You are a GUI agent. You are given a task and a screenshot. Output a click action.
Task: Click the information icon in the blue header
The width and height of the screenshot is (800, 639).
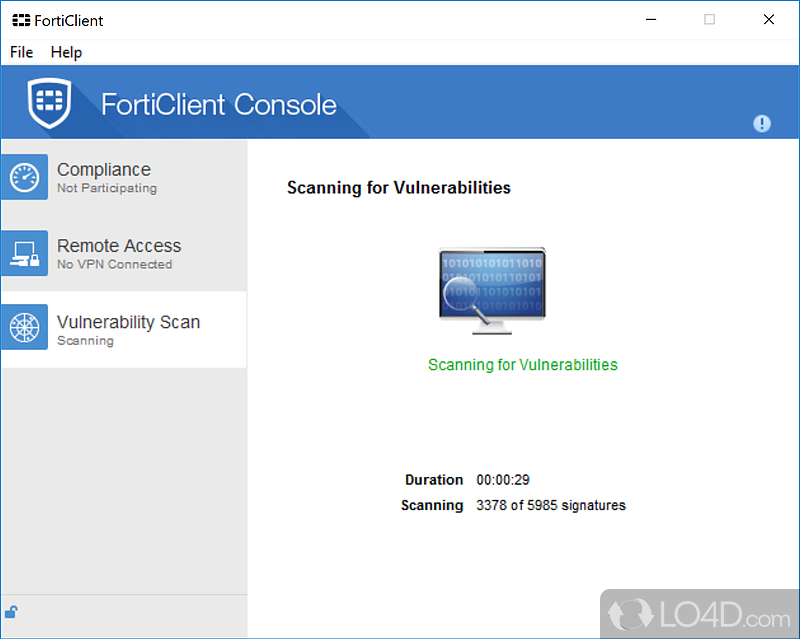(762, 123)
